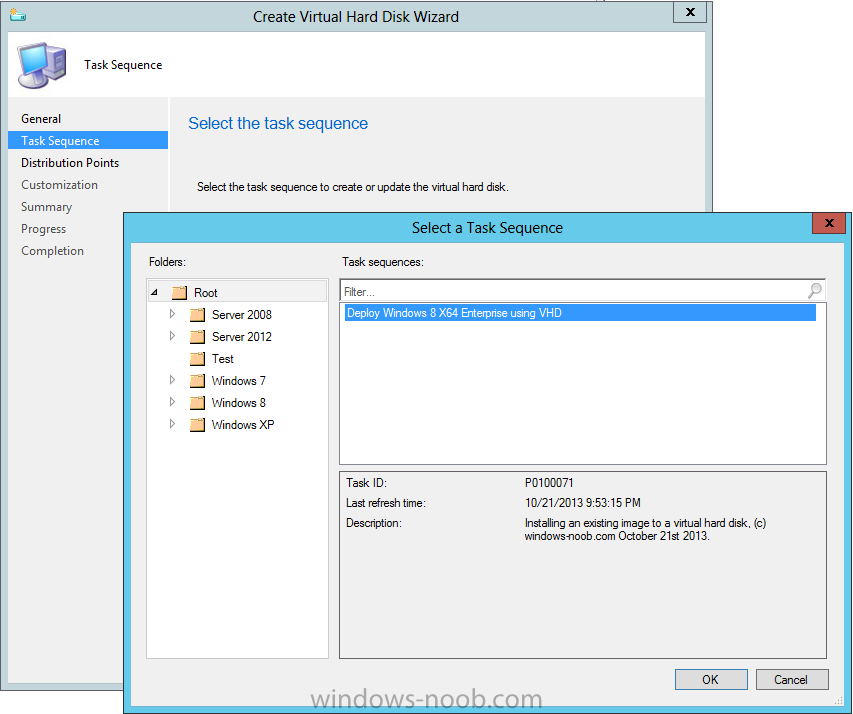The height and width of the screenshot is (714, 853).
Task: Click the magnifier search icon in Filter box
Action: (814, 291)
